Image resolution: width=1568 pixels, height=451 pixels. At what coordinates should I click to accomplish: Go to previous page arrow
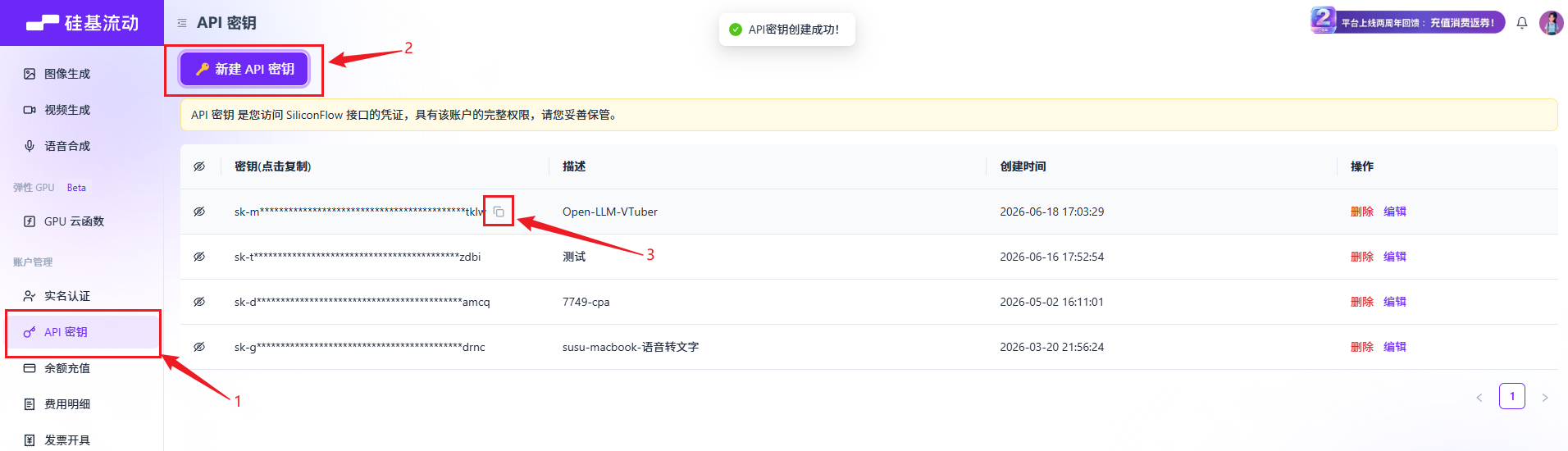point(1479,398)
